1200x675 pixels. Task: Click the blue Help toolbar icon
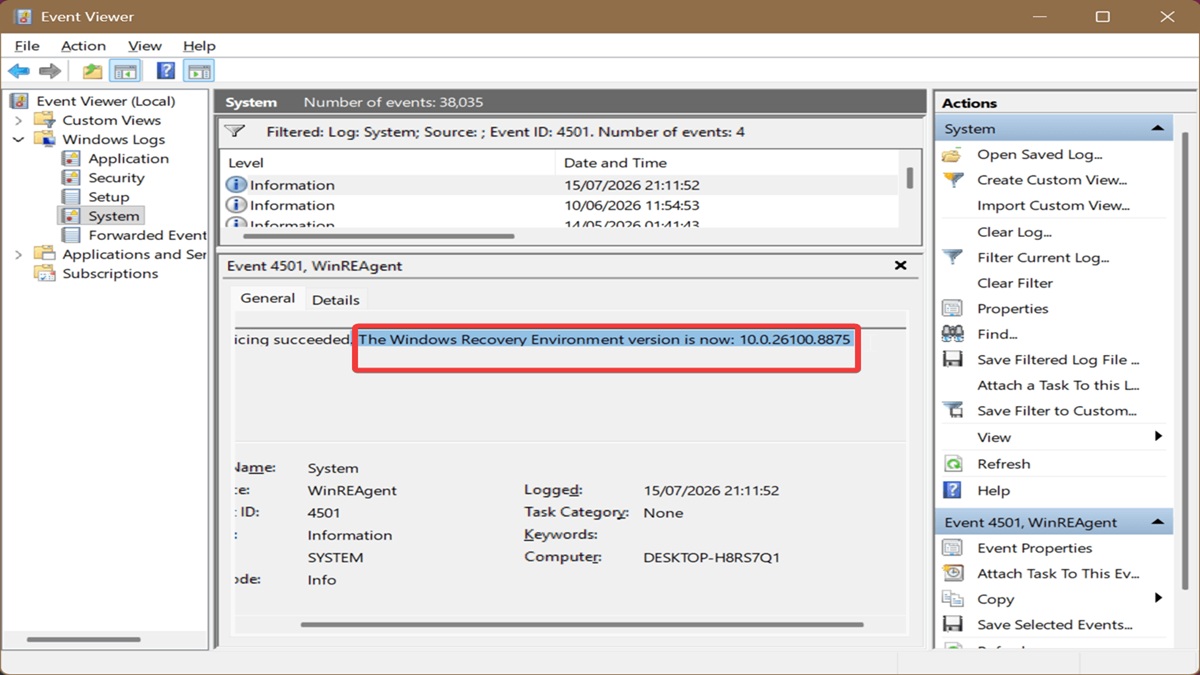tap(166, 71)
